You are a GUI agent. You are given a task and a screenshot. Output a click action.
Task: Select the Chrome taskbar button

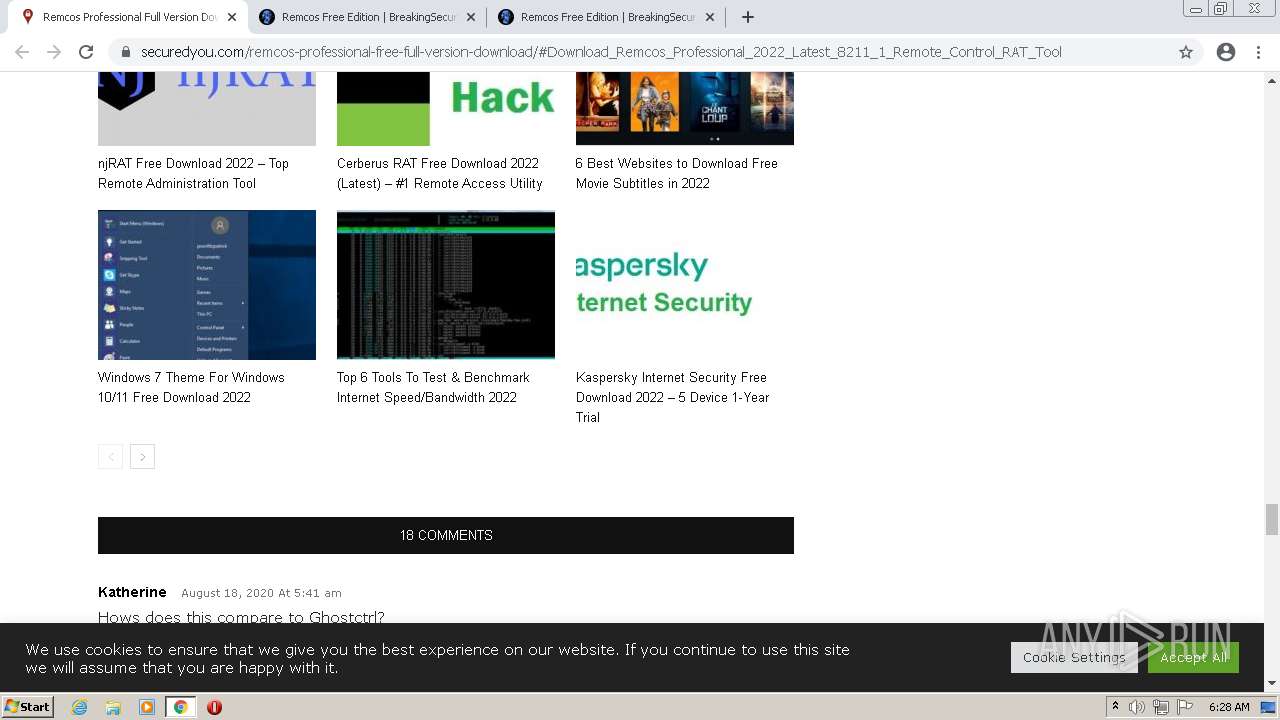[x=180, y=707]
